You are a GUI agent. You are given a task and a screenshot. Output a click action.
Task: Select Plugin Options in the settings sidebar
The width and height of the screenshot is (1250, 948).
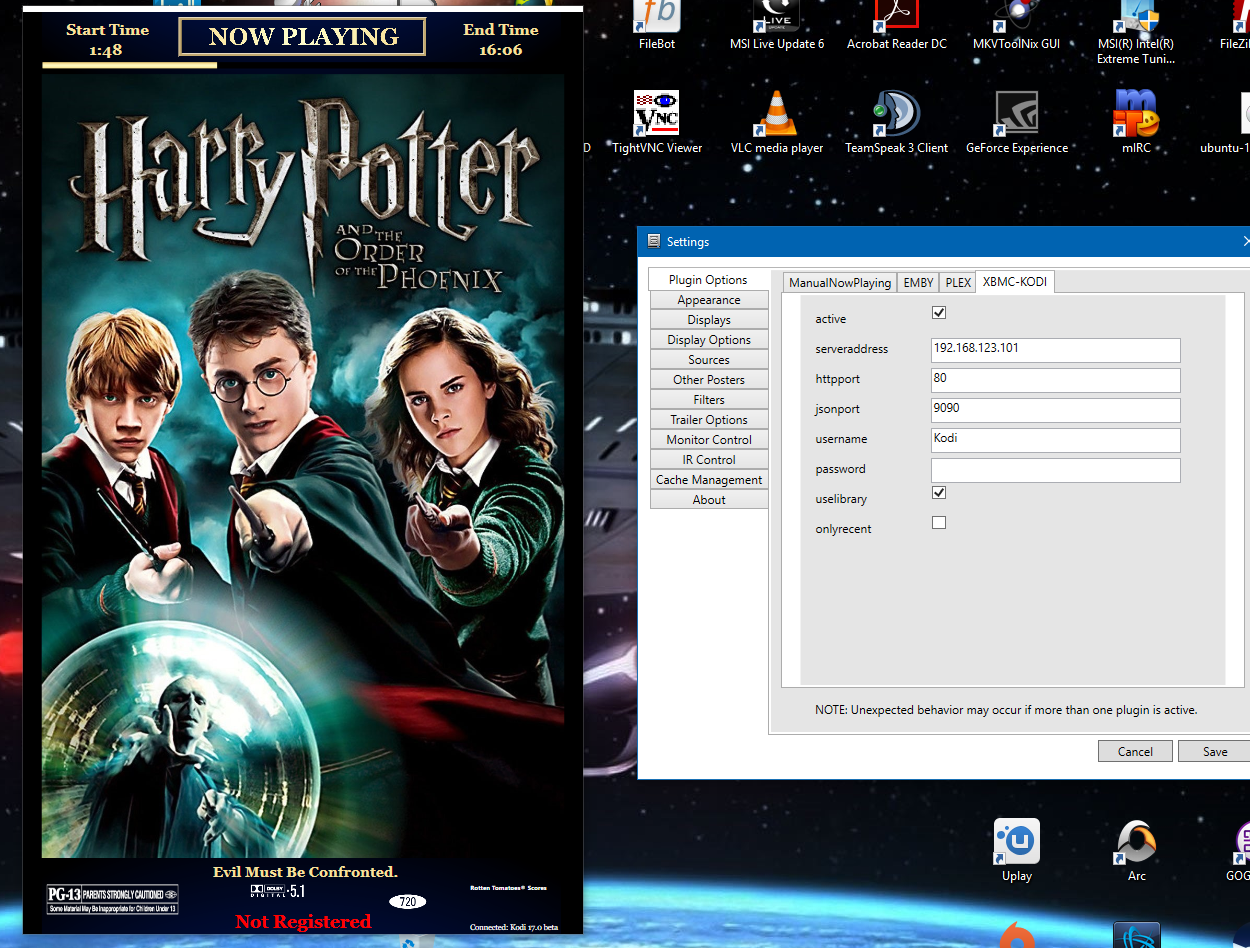tap(709, 280)
